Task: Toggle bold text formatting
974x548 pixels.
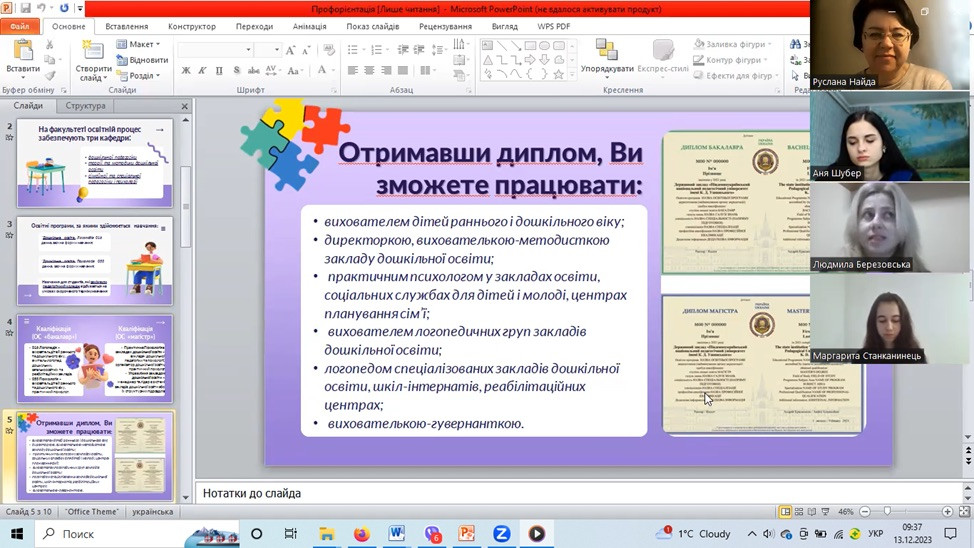Action: 186,71
